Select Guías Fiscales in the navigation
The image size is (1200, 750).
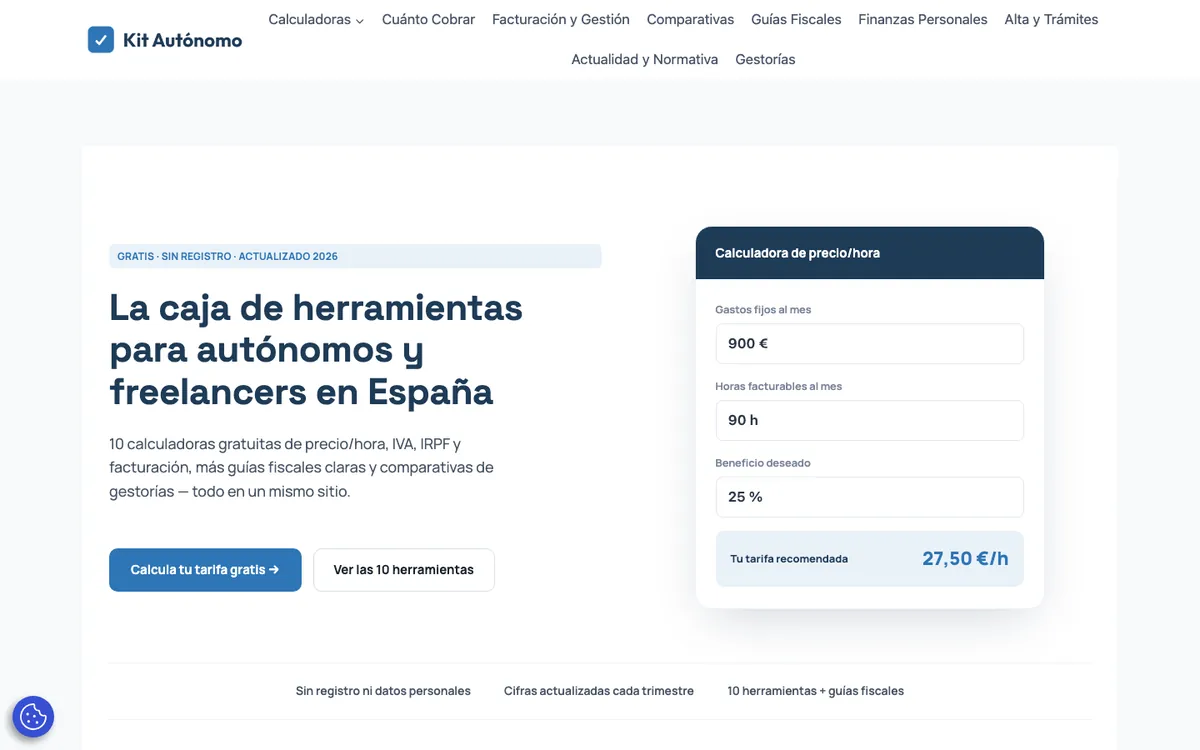tap(796, 20)
